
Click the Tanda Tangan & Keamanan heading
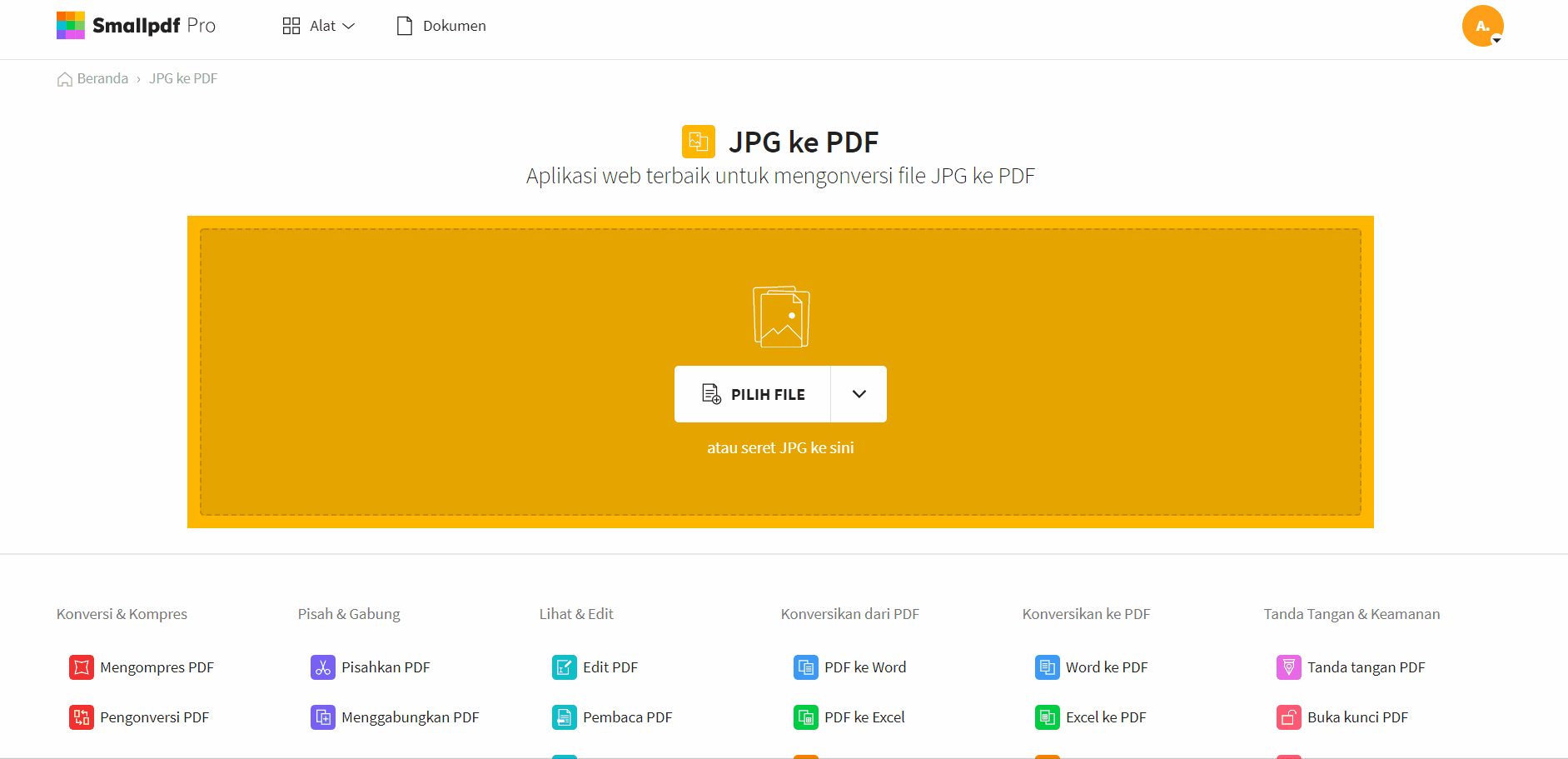tap(1351, 614)
